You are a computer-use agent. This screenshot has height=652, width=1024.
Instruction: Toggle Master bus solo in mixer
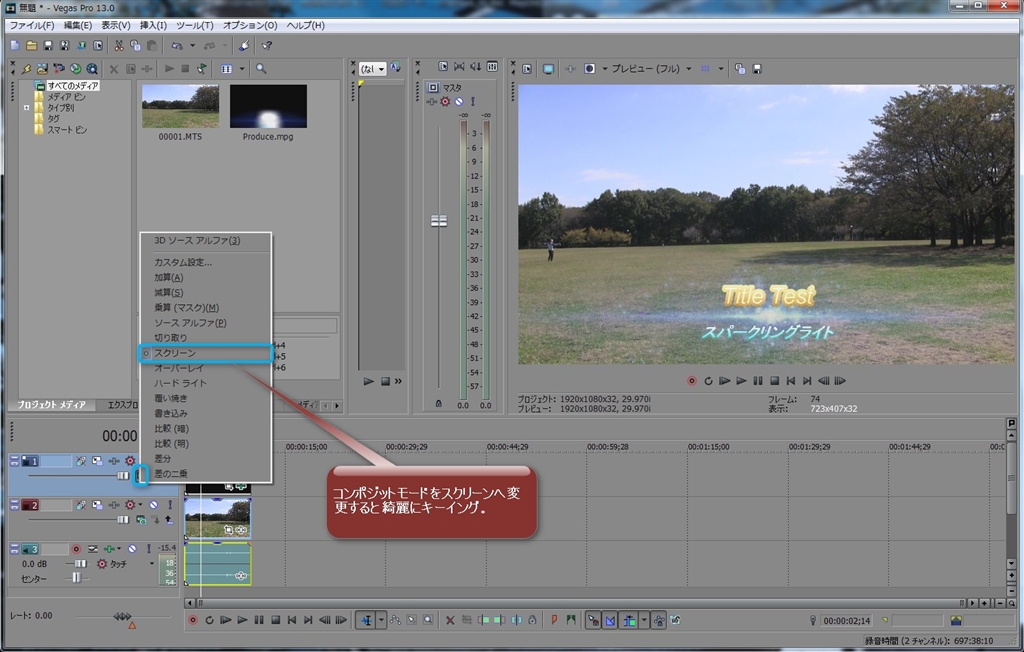tap(473, 102)
